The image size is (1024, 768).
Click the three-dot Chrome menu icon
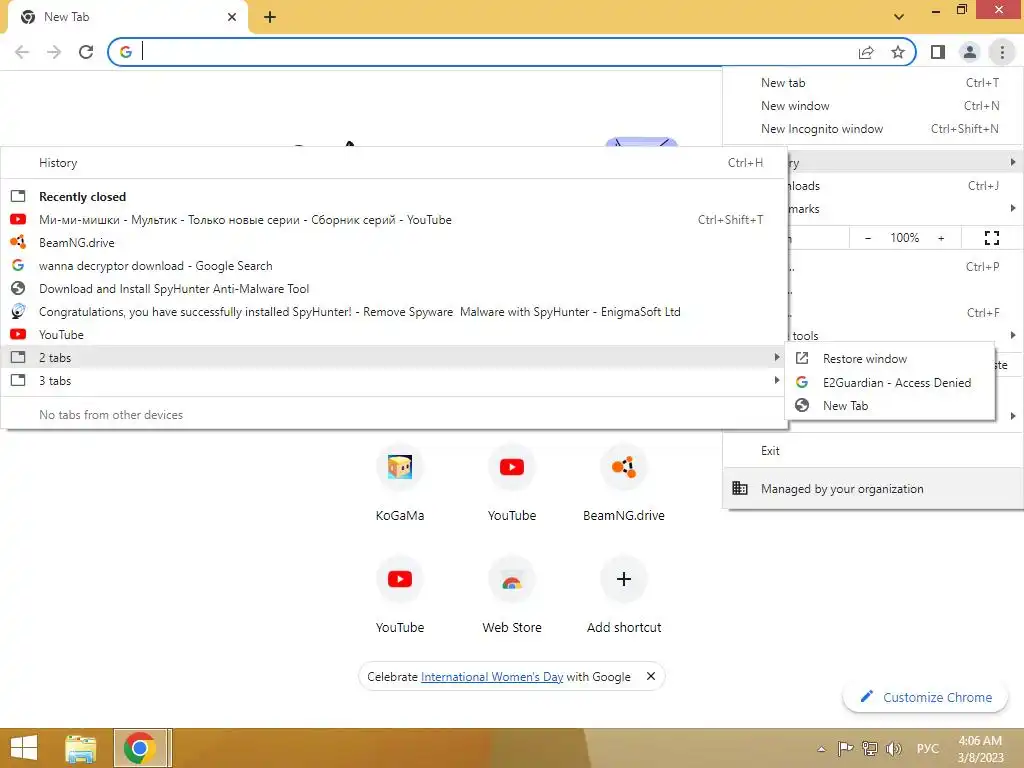click(1002, 52)
